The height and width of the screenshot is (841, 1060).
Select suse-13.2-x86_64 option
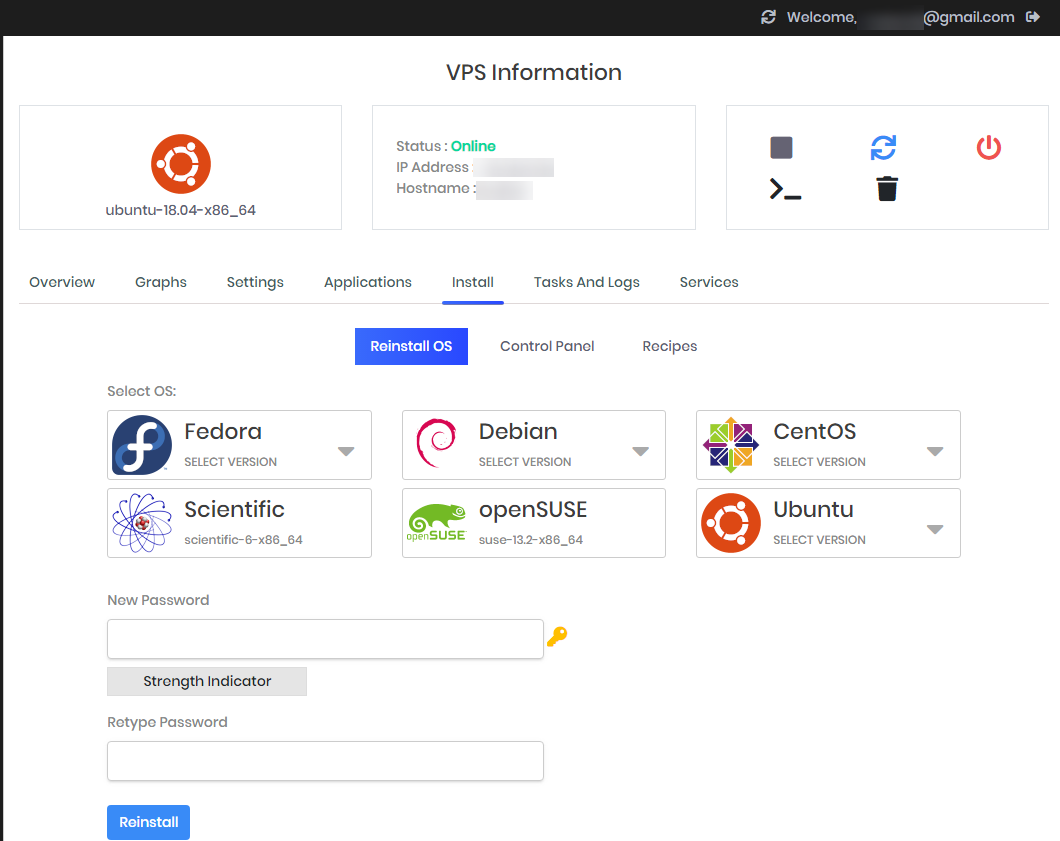531,539
